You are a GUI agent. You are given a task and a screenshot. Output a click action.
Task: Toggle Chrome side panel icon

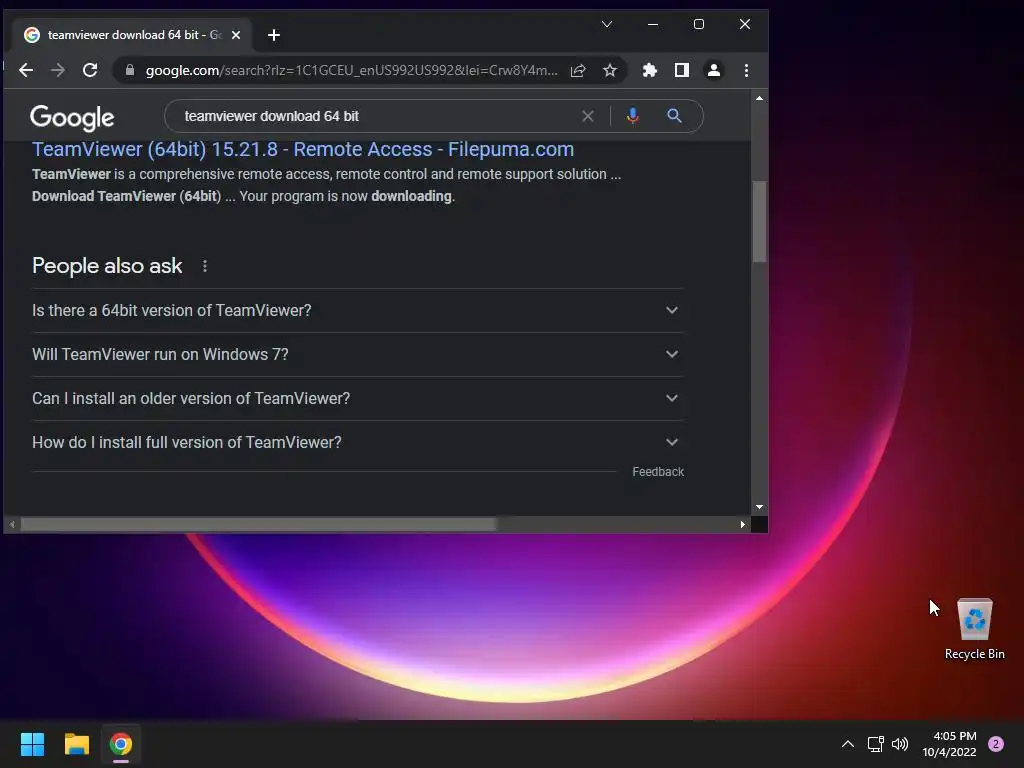click(x=682, y=71)
